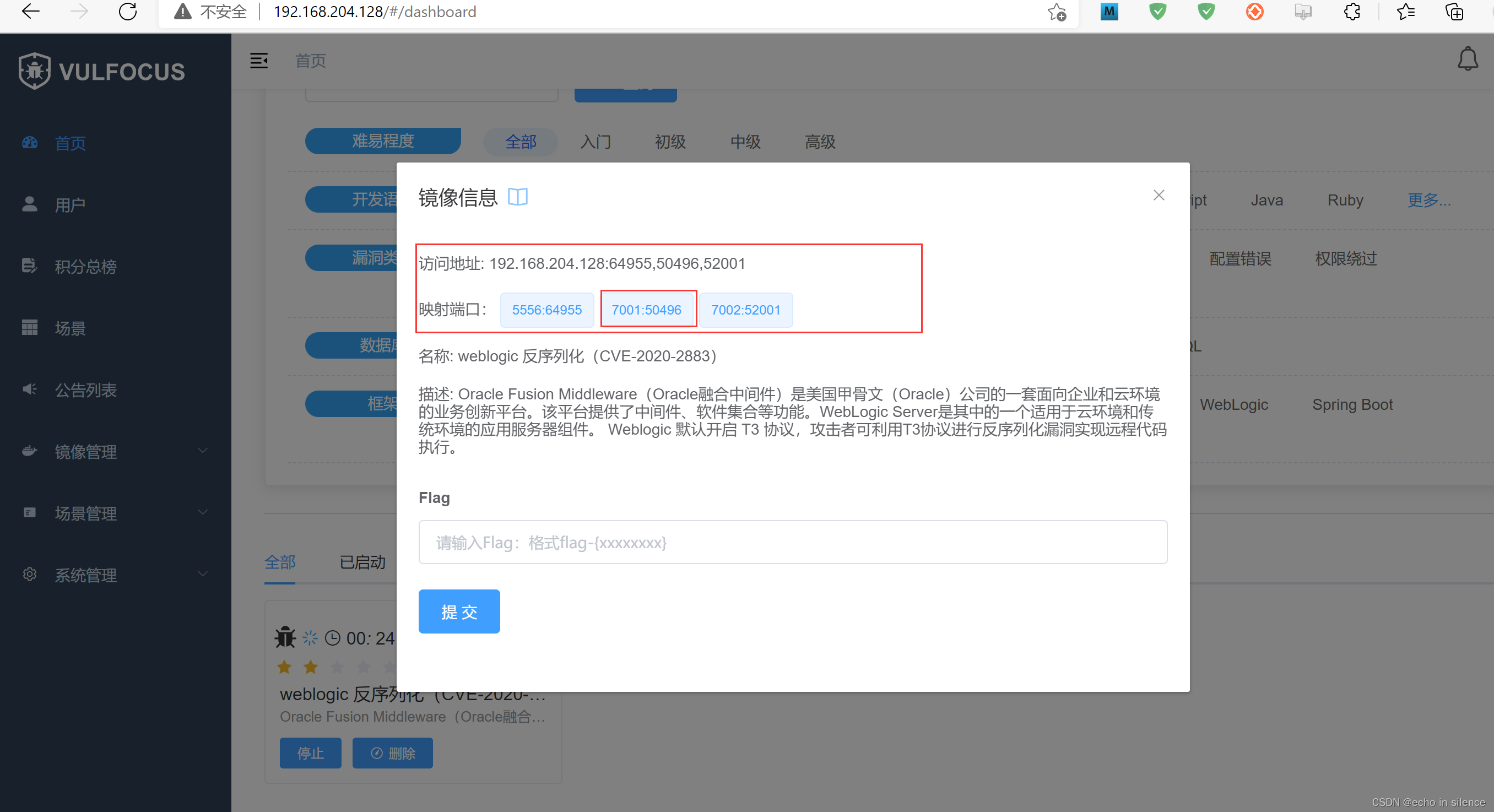The height and width of the screenshot is (812, 1494).
Task: Select the 入门 difficulty filter
Action: click(x=596, y=142)
